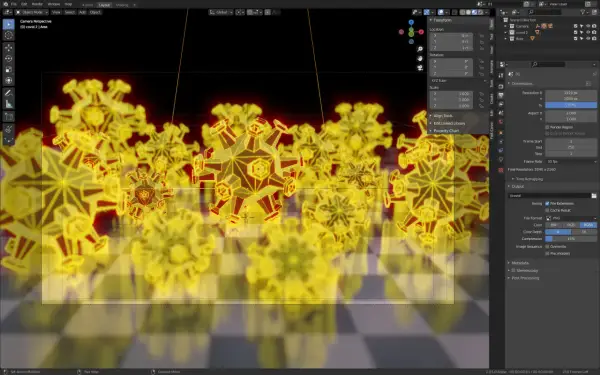This screenshot has width=600, height=375.
Task: Toggle camera view icon in viewport
Action: click(x=420, y=68)
